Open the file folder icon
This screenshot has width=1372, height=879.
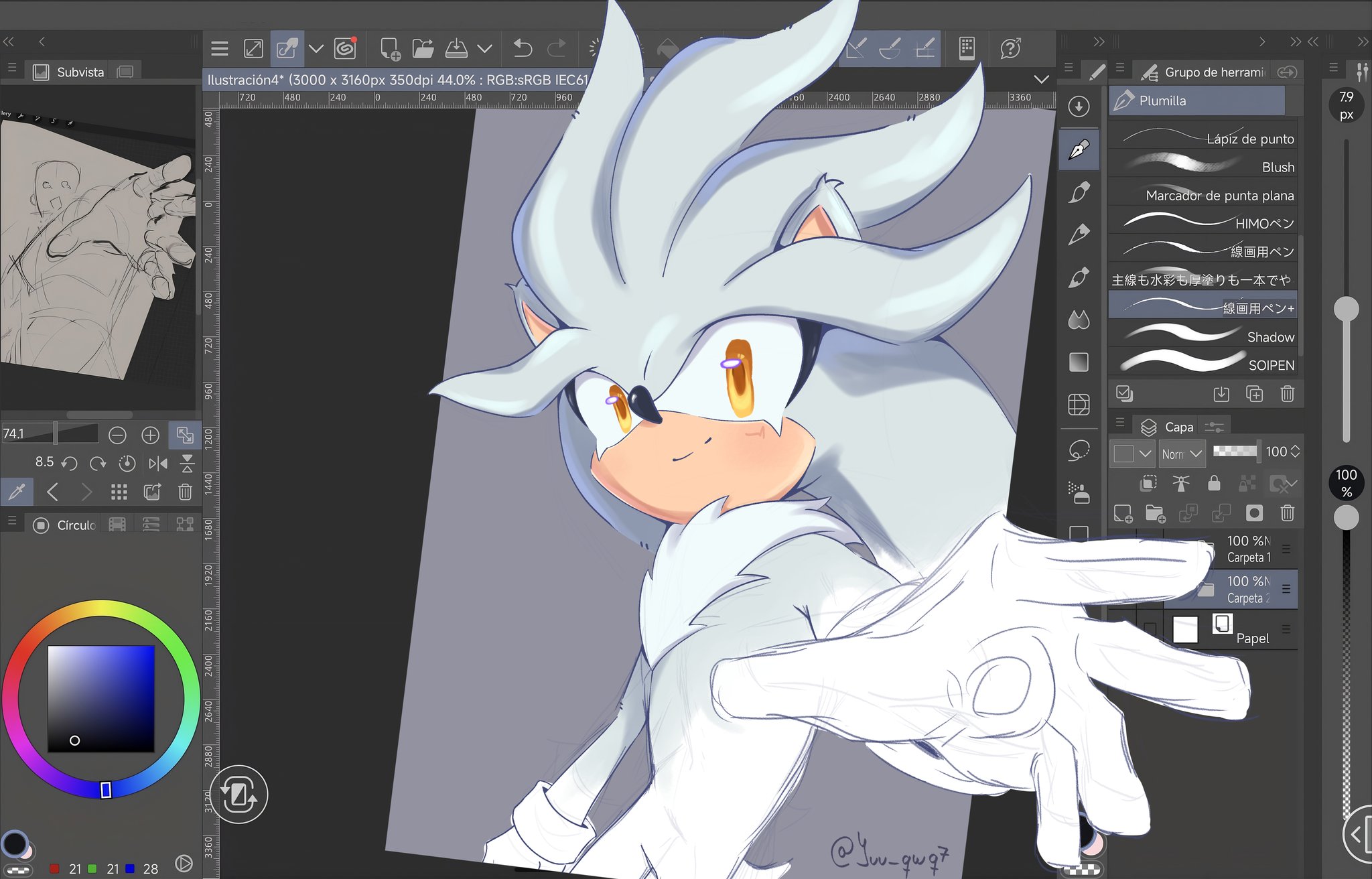coord(423,48)
